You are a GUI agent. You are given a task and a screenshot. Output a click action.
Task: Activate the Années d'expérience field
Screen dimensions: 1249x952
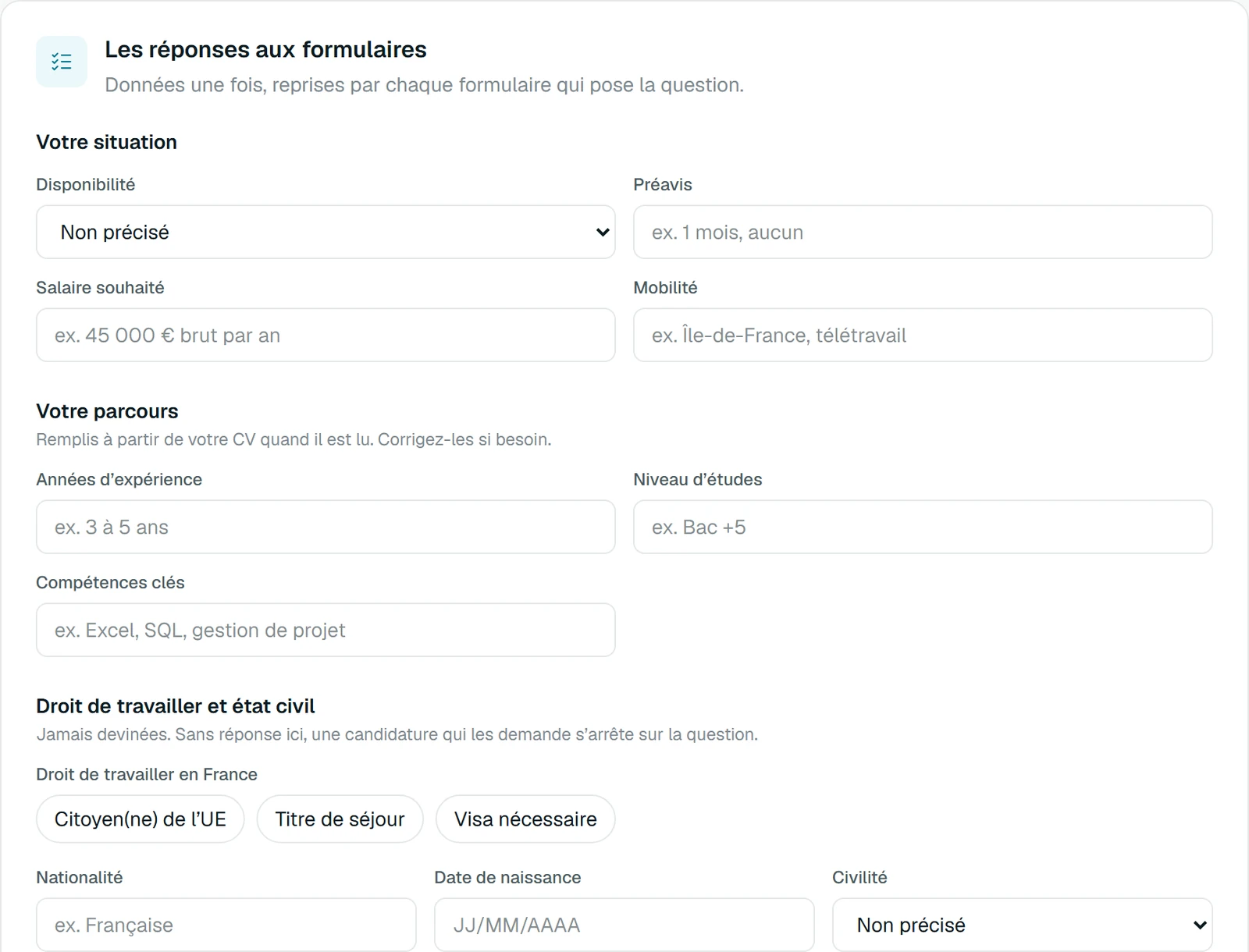326,527
